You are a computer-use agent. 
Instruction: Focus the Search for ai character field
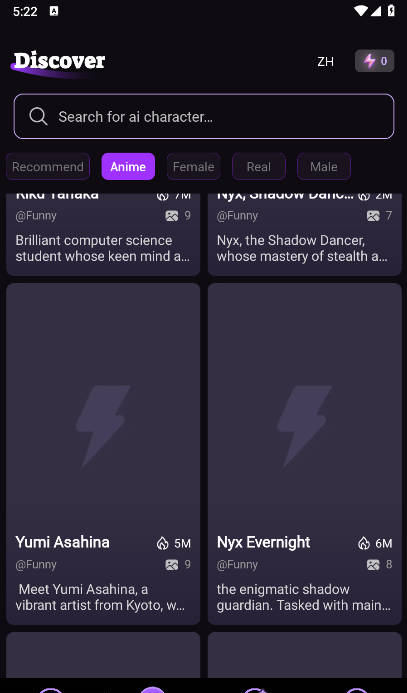pos(204,116)
